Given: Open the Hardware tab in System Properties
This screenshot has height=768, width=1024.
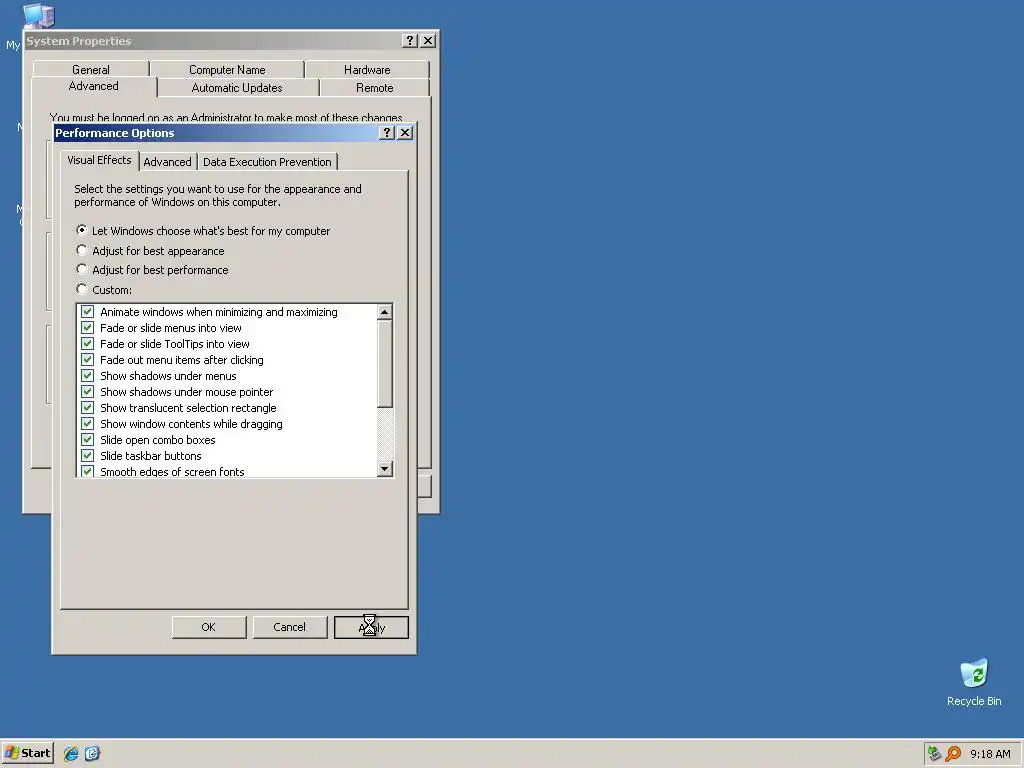Looking at the screenshot, I should point(367,69).
